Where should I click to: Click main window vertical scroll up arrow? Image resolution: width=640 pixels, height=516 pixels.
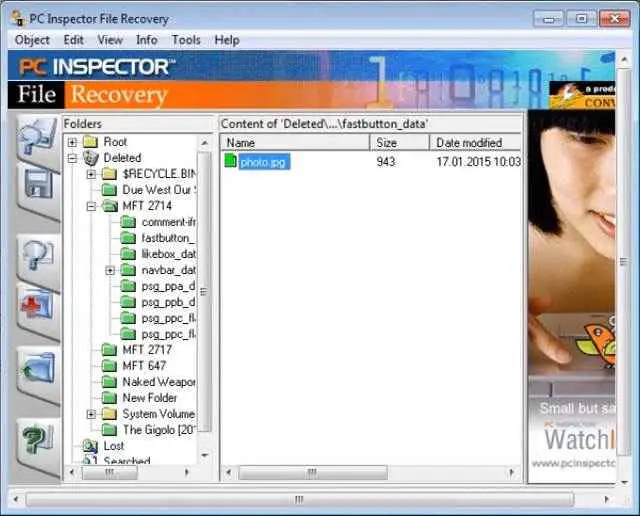(x=624, y=60)
